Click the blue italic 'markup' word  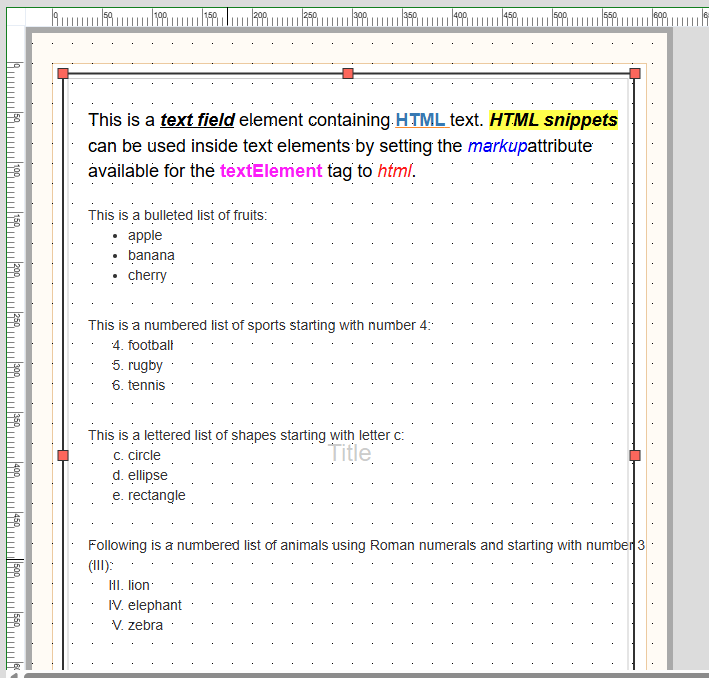pyautogui.click(x=497, y=146)
